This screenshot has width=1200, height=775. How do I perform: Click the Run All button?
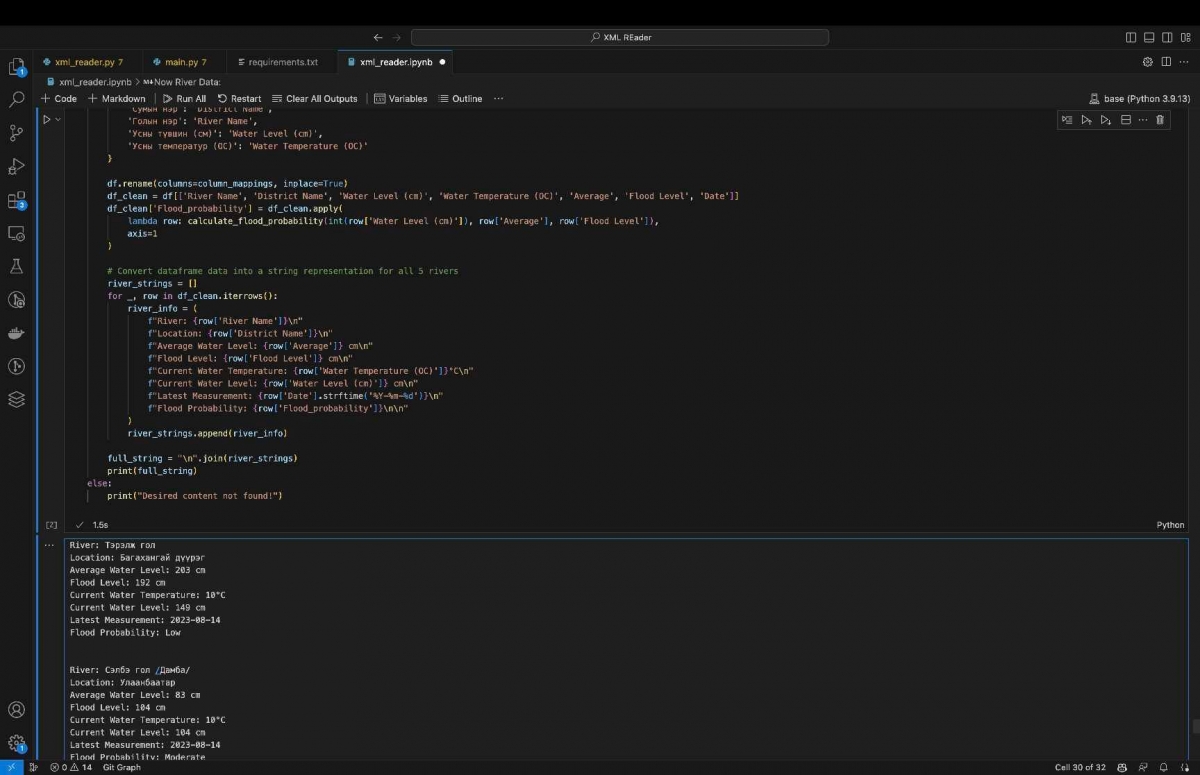click(183, 99)
